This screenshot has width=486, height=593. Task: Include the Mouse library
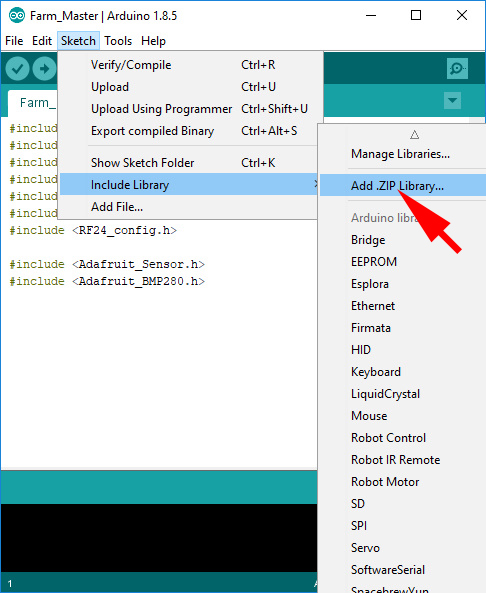pyautogui.click(x=403, y=416)
